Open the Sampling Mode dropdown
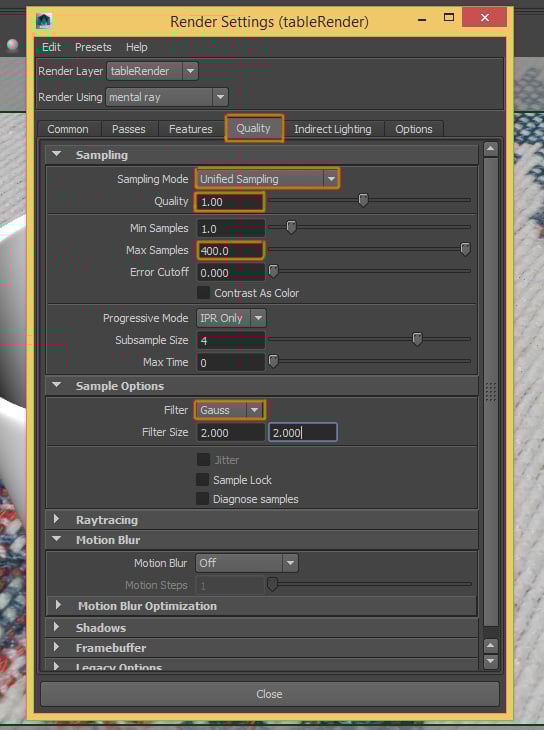This screenshot has height=730, width=544. [x=267, y=179]
